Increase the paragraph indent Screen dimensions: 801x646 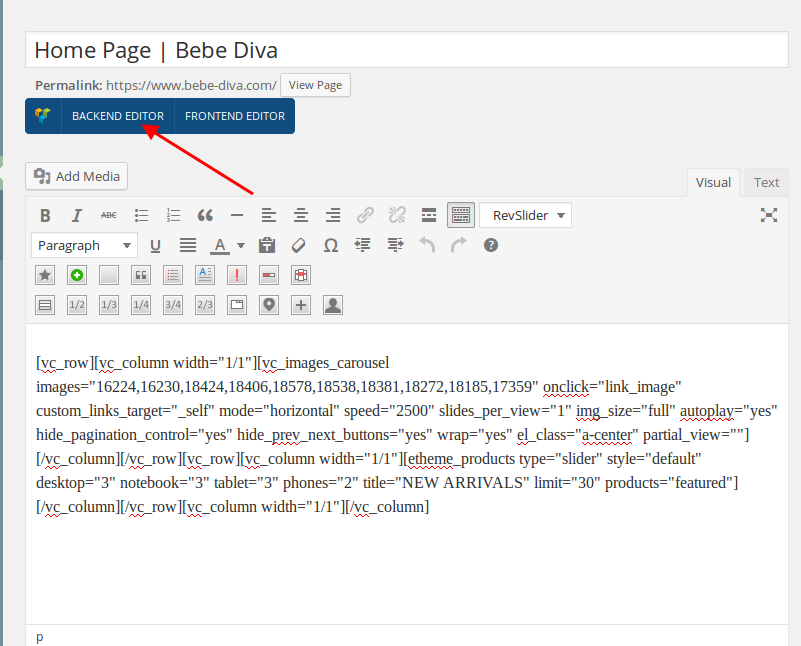click(395, 246)
